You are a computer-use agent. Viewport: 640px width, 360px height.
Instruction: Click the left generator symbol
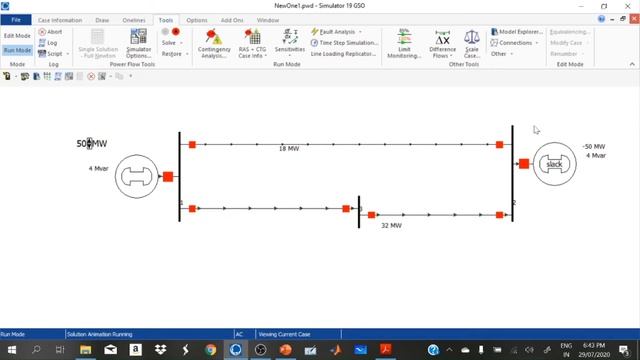pyautogui.click(x=137, y=176)
